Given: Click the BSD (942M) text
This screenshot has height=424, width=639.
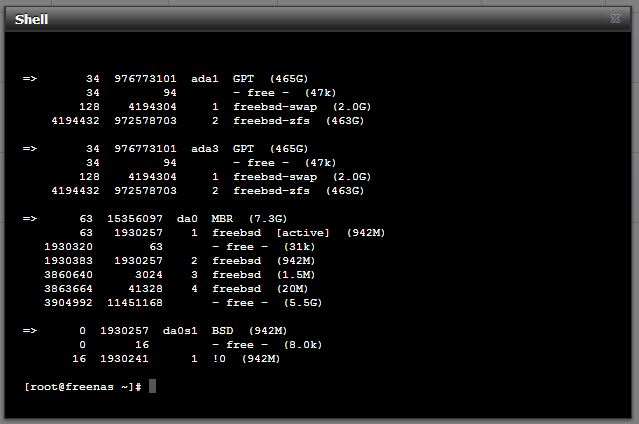Looking at the screenshot, I should 249,331.
